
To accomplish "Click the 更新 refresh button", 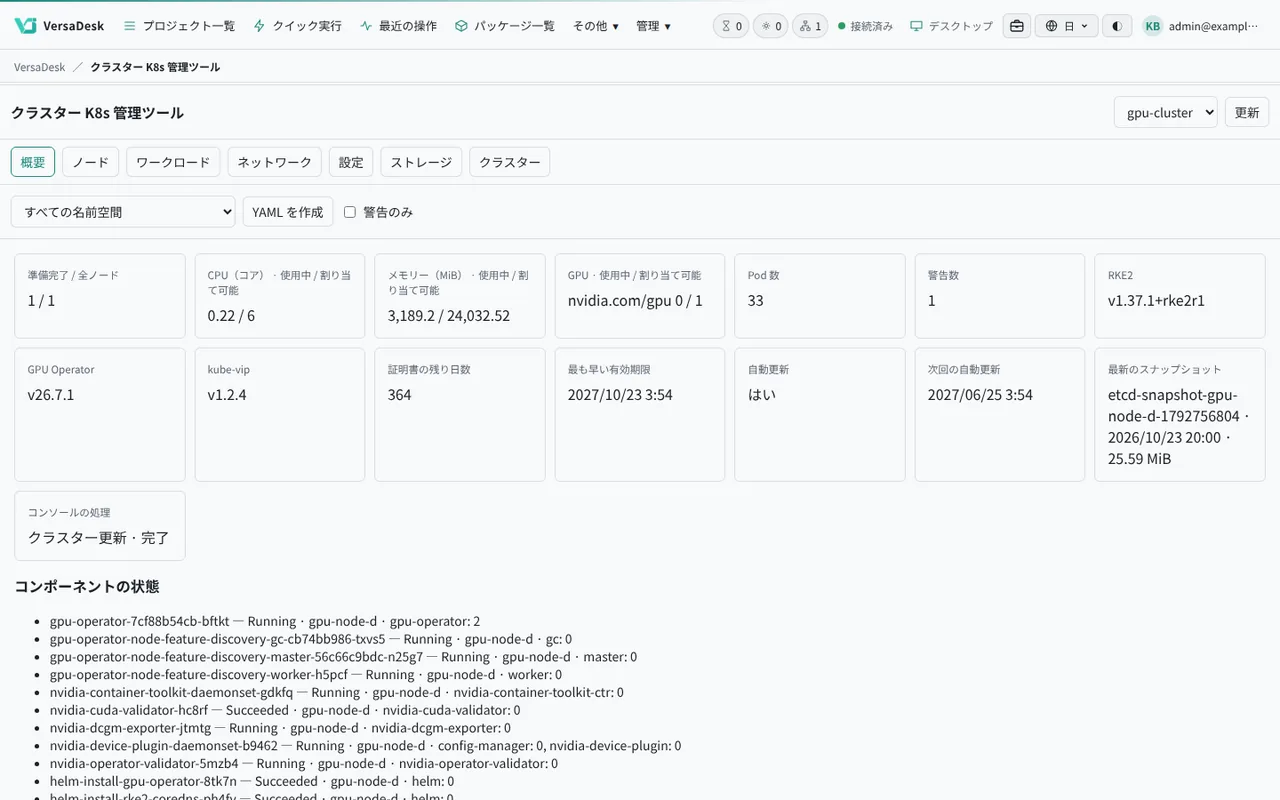I will (1247, 112).
